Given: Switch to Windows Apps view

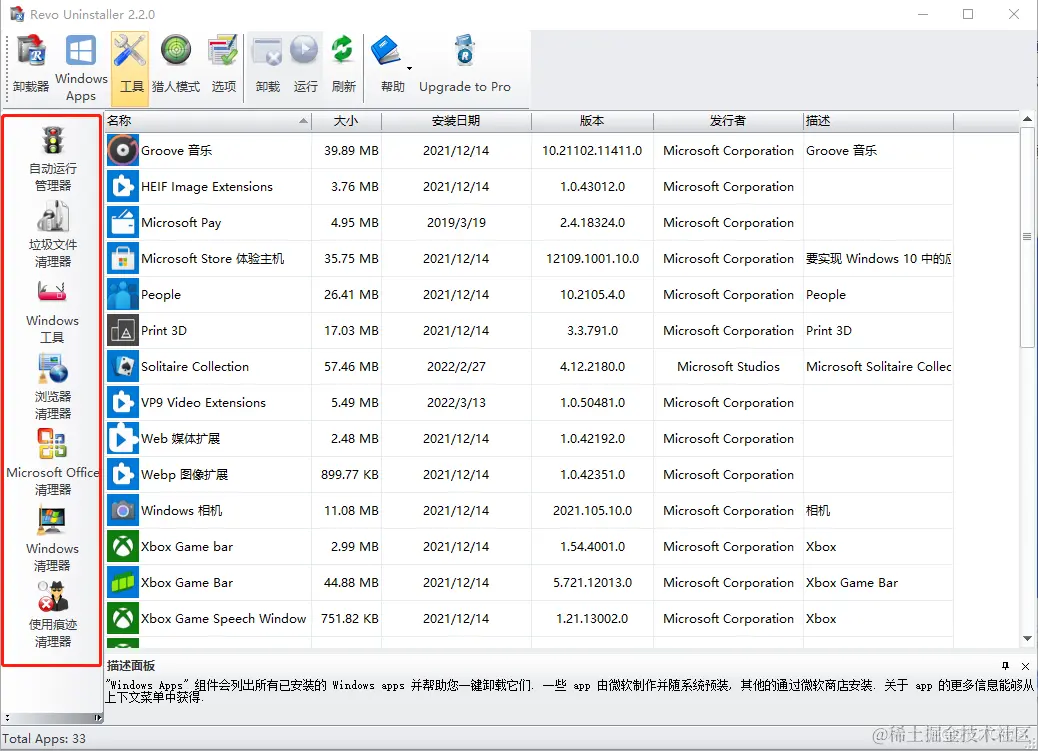Looking at the screenshot, I should pyautogui.click(x=81, y=68).
